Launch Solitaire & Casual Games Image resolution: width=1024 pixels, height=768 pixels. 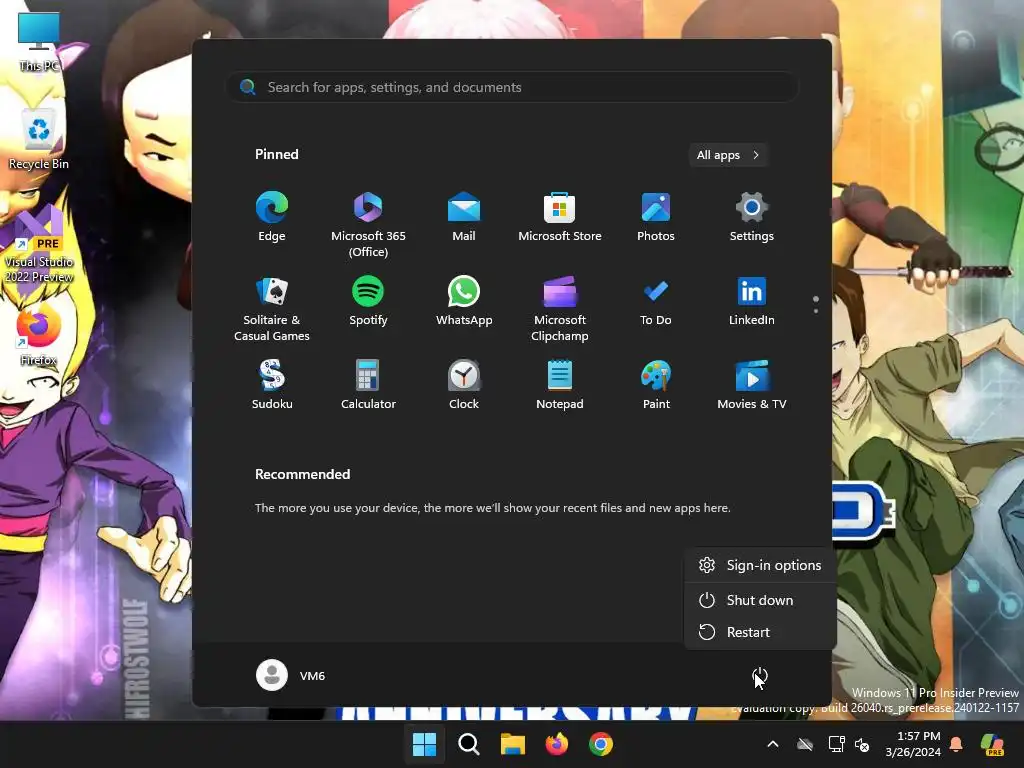click(x=272, y=309)
